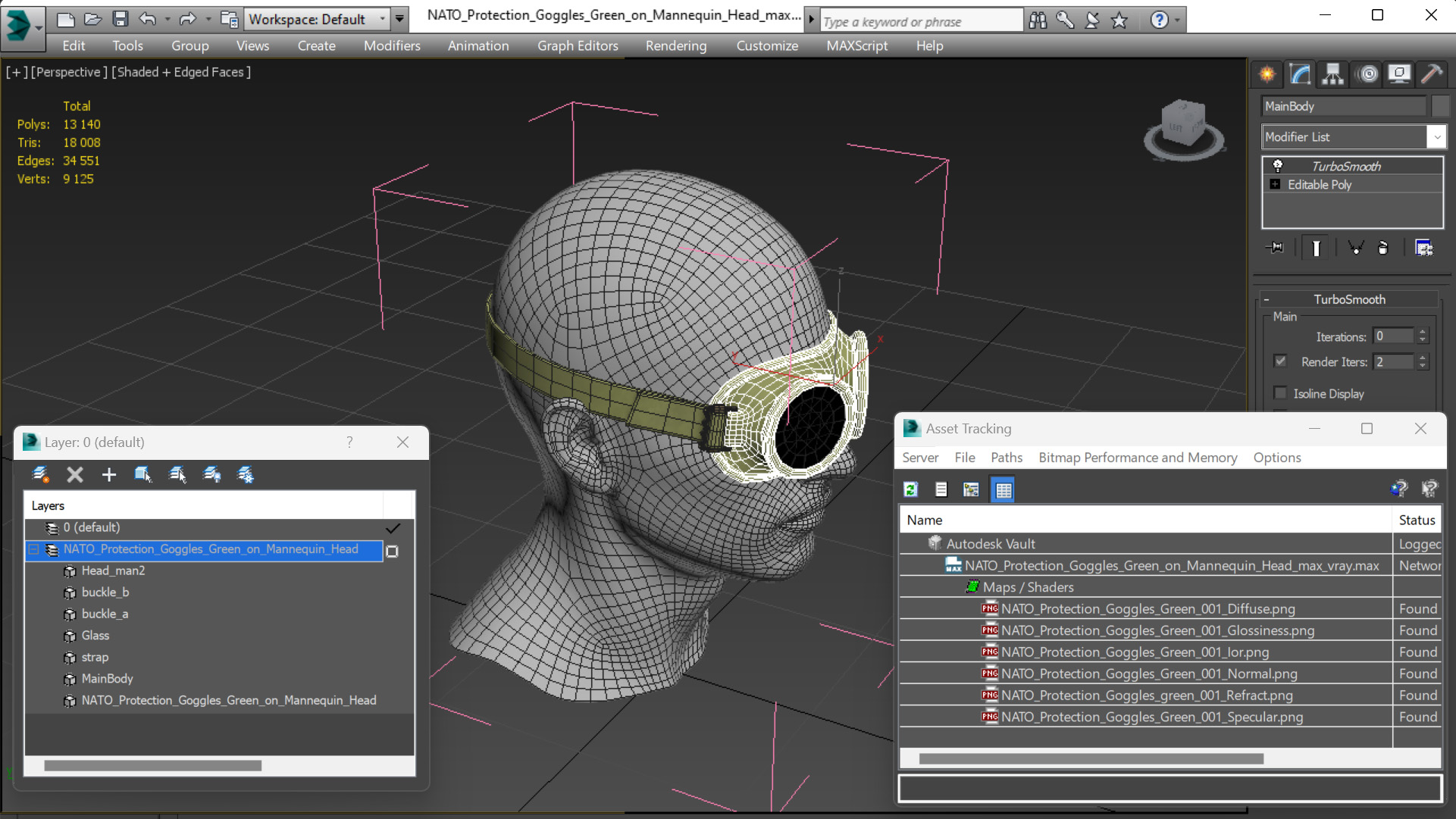The width and height of the screenshot is (1456, 819).
Task: Click Create New Layer plus icon
Action: [x=108, y=475]
